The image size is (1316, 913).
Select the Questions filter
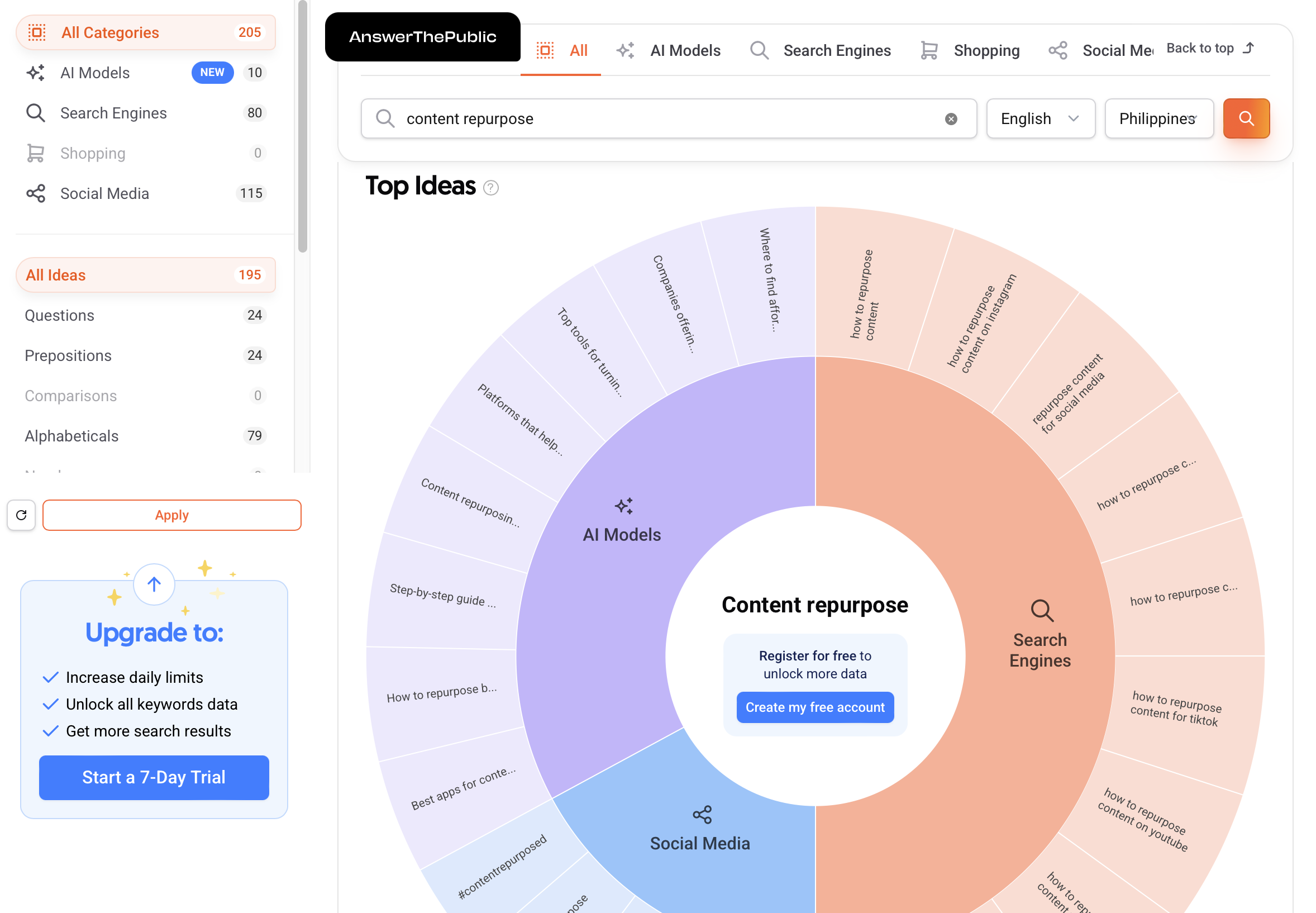click(x=146, y=315)
